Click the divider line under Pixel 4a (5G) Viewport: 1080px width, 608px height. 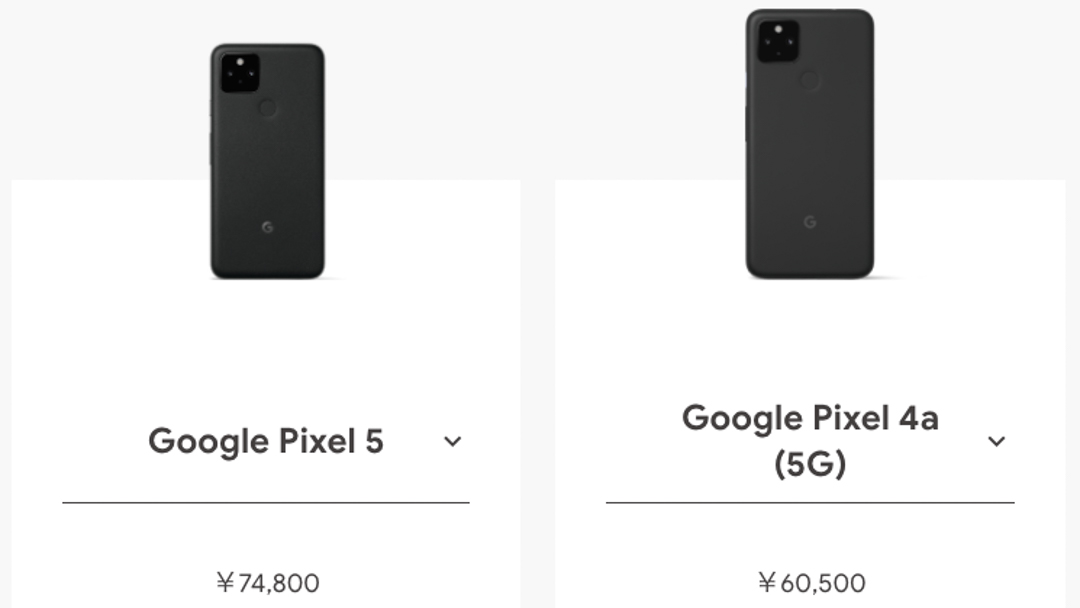810,502
